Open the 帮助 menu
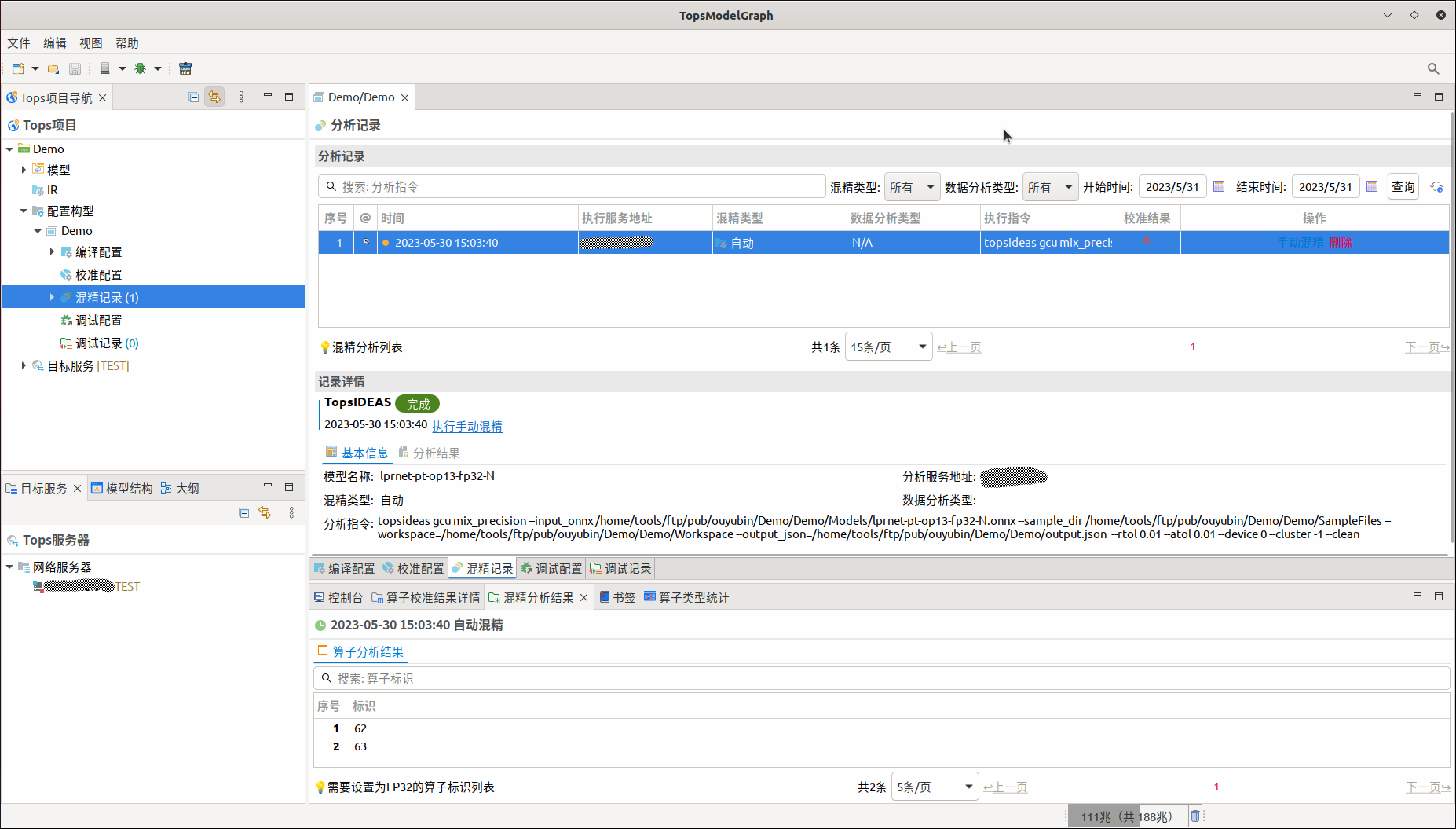Image resolution: width=1456 pixels, height=829 pixels. click(x=127, y=42)
